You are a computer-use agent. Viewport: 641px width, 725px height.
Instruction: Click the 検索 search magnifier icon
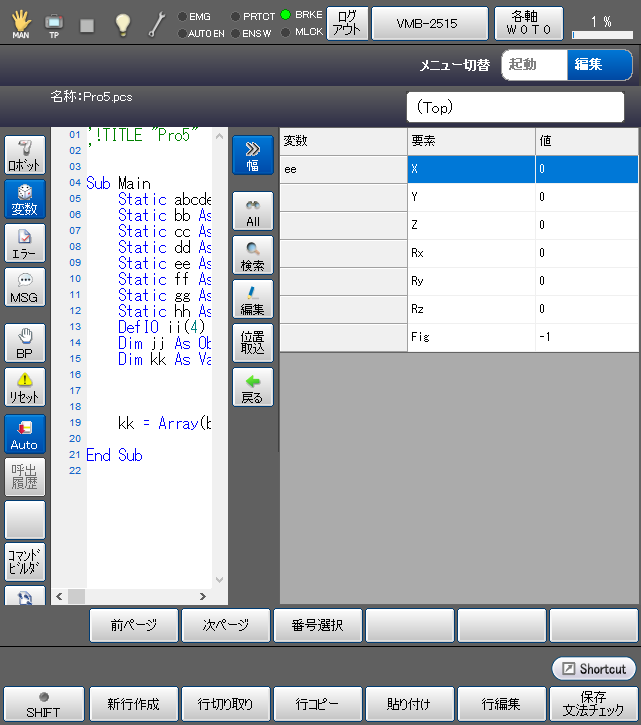tap(252, 256)
